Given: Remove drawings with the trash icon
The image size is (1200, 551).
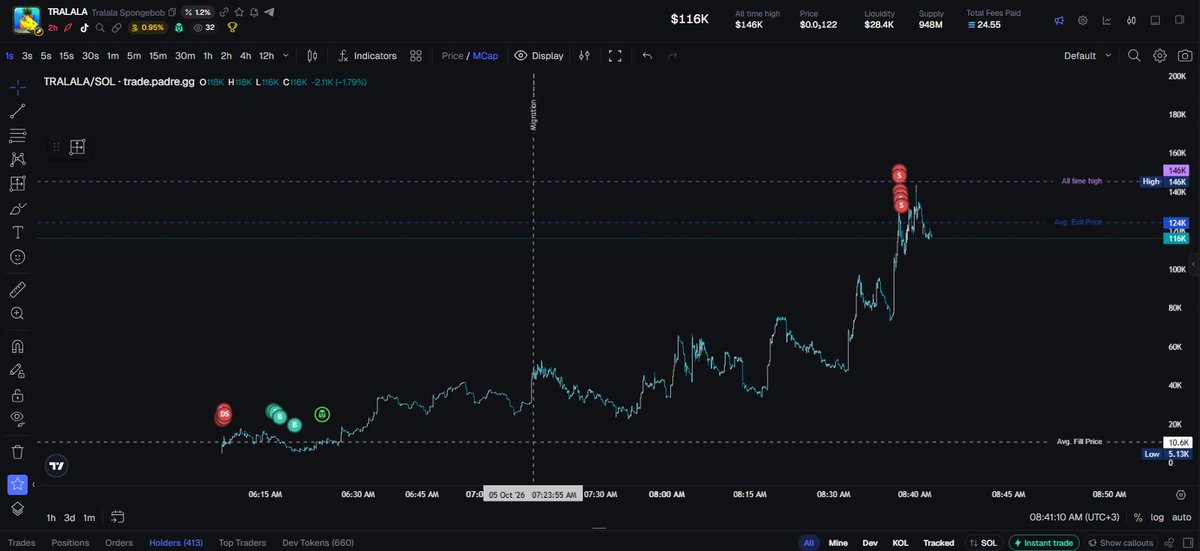Looking at the screenshot, I should point(17,452).
